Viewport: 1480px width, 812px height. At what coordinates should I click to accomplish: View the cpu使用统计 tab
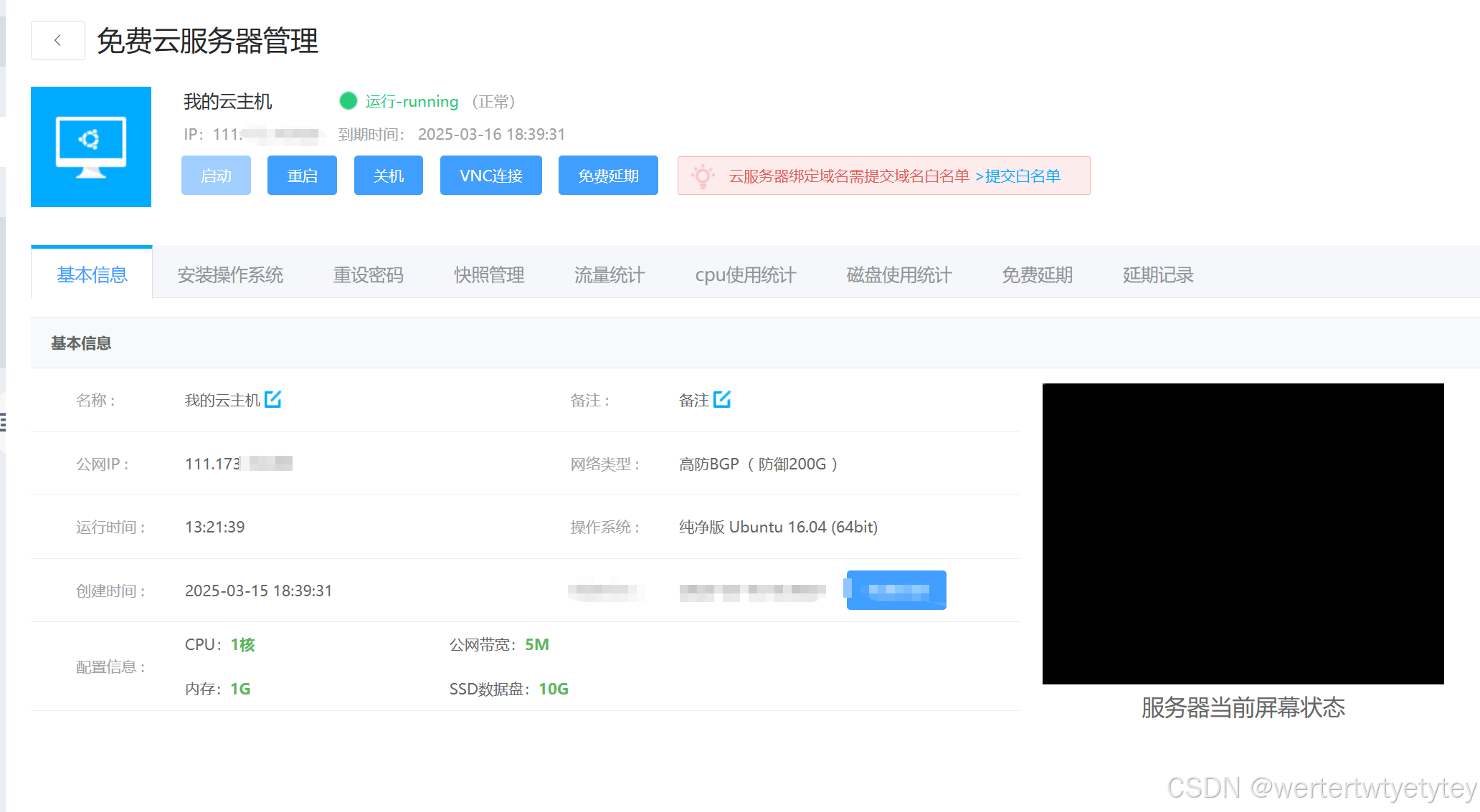(745, 274)
